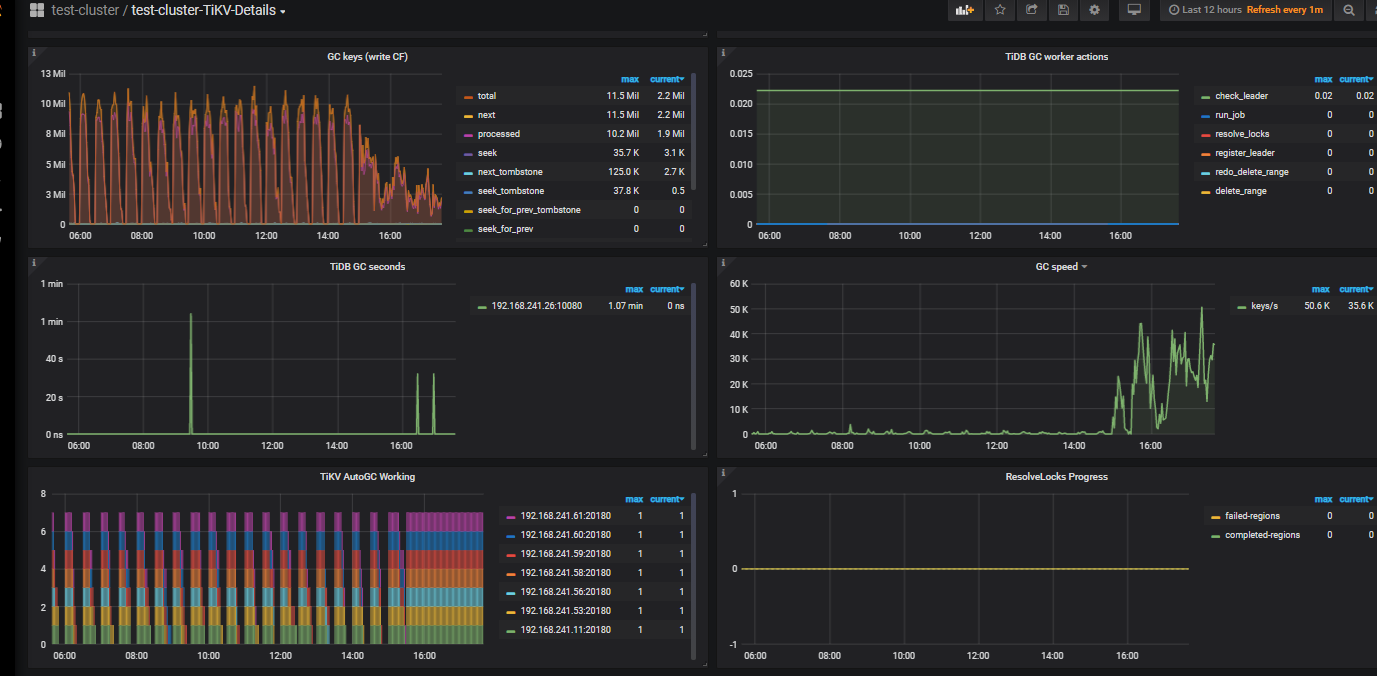Sort GC keys legend by current column
Viewport: 1377px width, 676px height.
667,79
